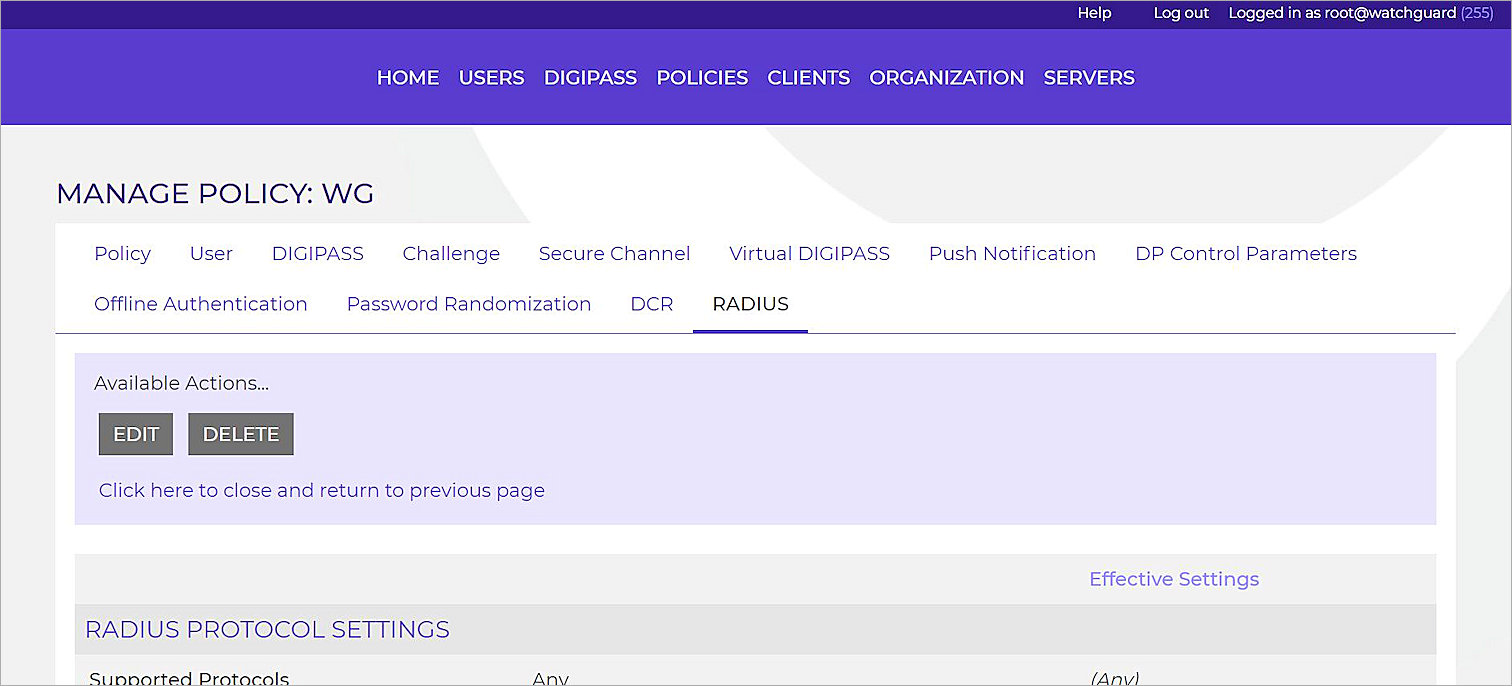Viewport: 1512px width, 686px height.
Task: Switch to the Offline Authentication tab
Action: [x=200, y=303]
